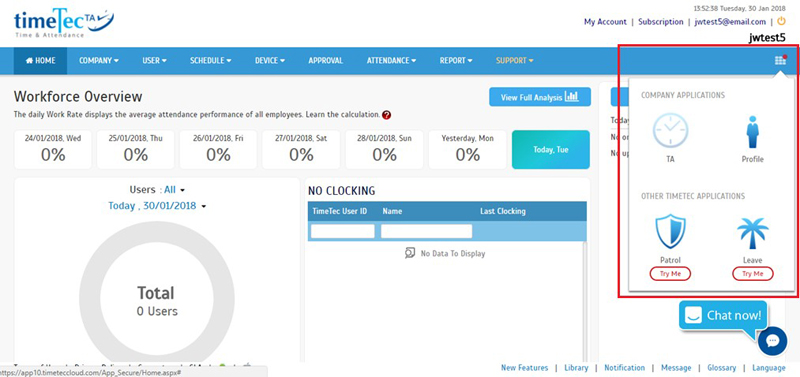Click the TimeTec TA logo
Image resolution: width=800 pixels, height=377 pixels.
point(64,23)
